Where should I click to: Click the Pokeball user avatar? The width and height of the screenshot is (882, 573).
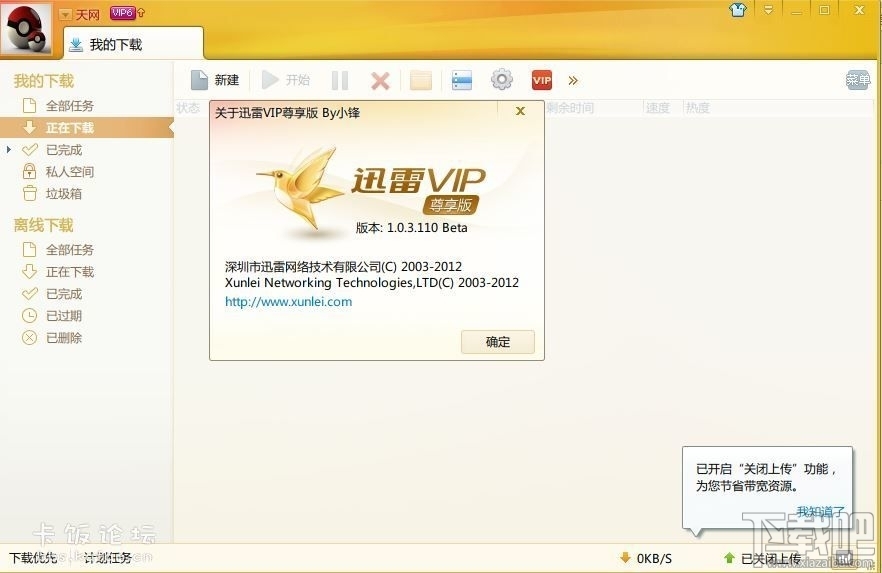coord(26,28)
